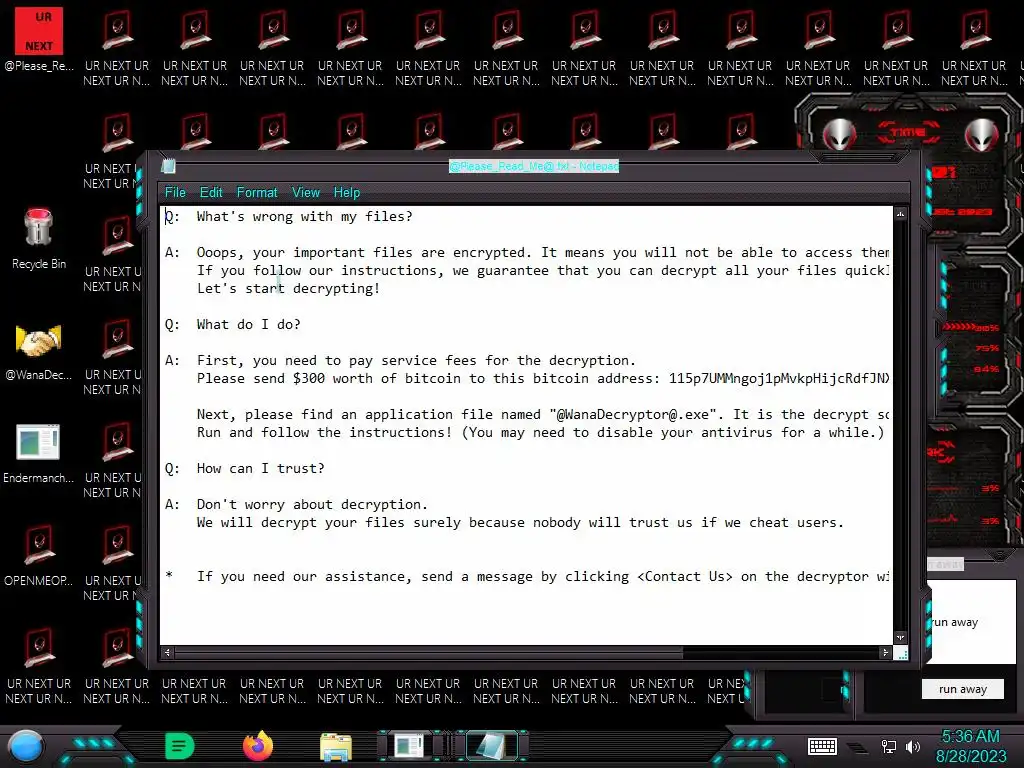The image size is (1024, 768).
Task: Click the Notepad icon in the title bar
Action: pyautogui.click(x=168, y=167)
